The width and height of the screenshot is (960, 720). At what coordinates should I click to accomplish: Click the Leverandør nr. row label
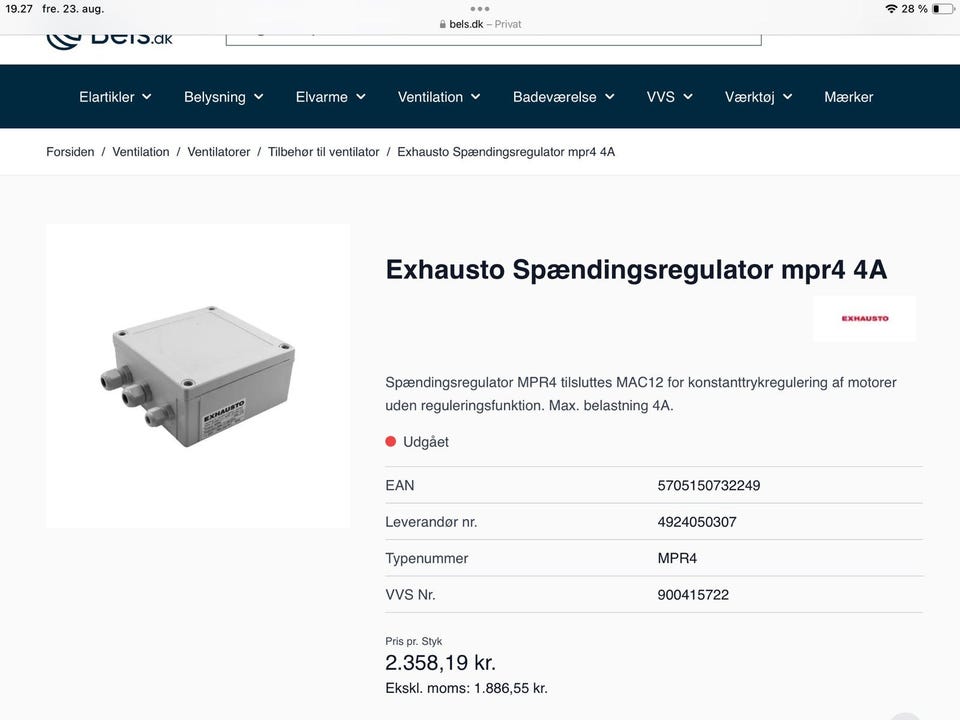click(x=431, y=522)
